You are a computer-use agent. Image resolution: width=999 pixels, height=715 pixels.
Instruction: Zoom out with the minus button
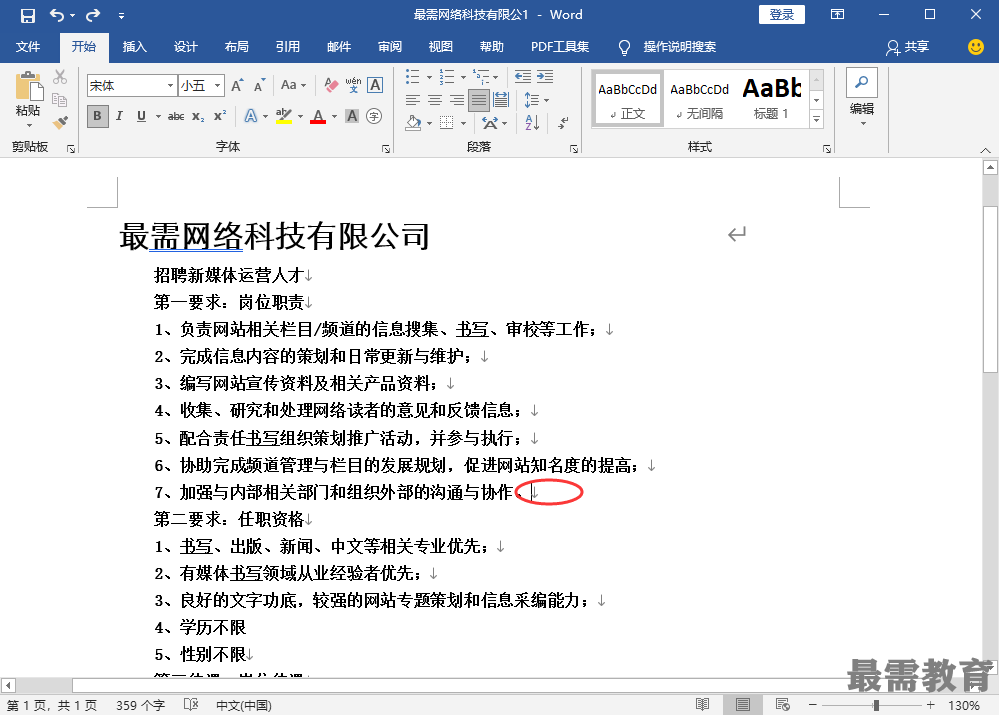pyautogui.click(x=813, y=705)
